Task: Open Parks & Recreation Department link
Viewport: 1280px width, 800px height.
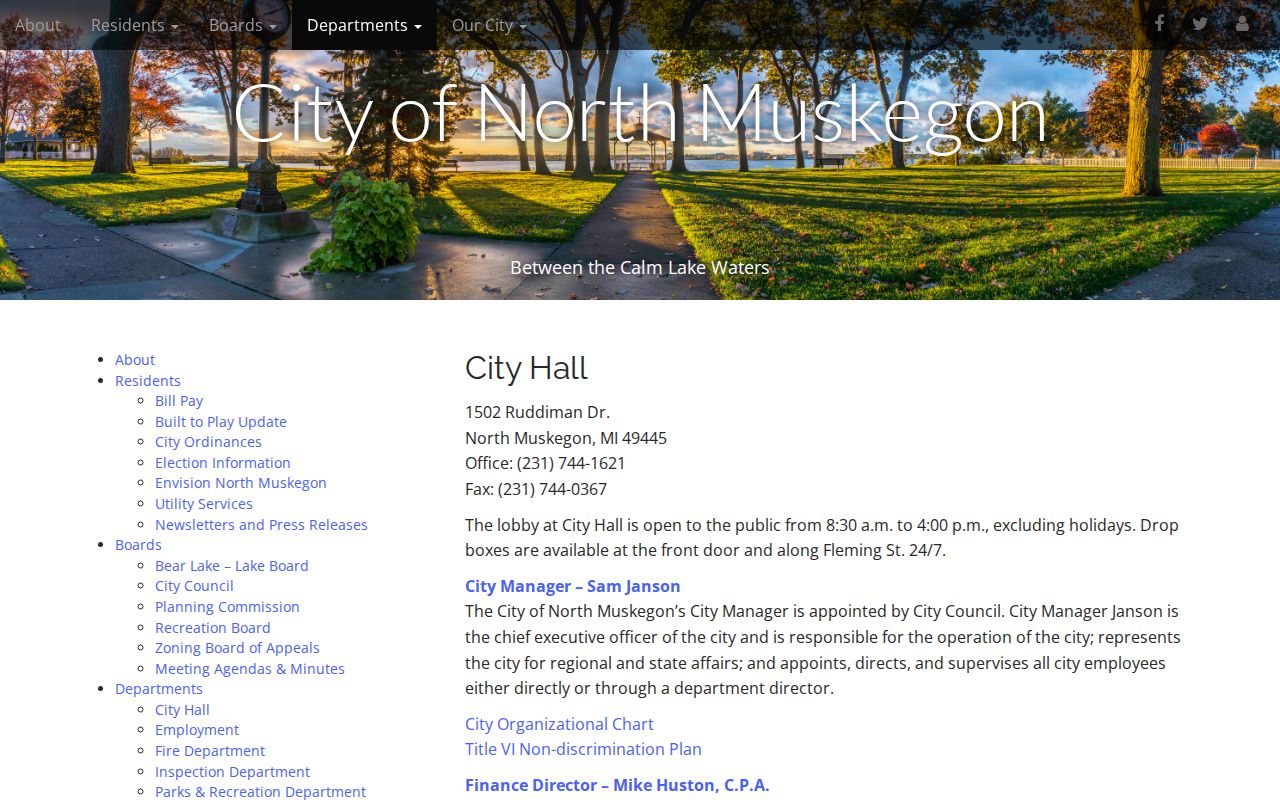Action: (260, 792)
